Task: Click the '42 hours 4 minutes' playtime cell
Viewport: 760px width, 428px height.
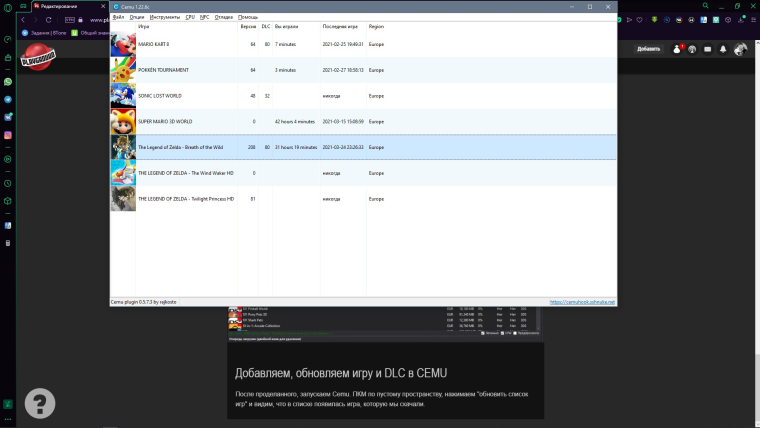Action: click(295, 121)
